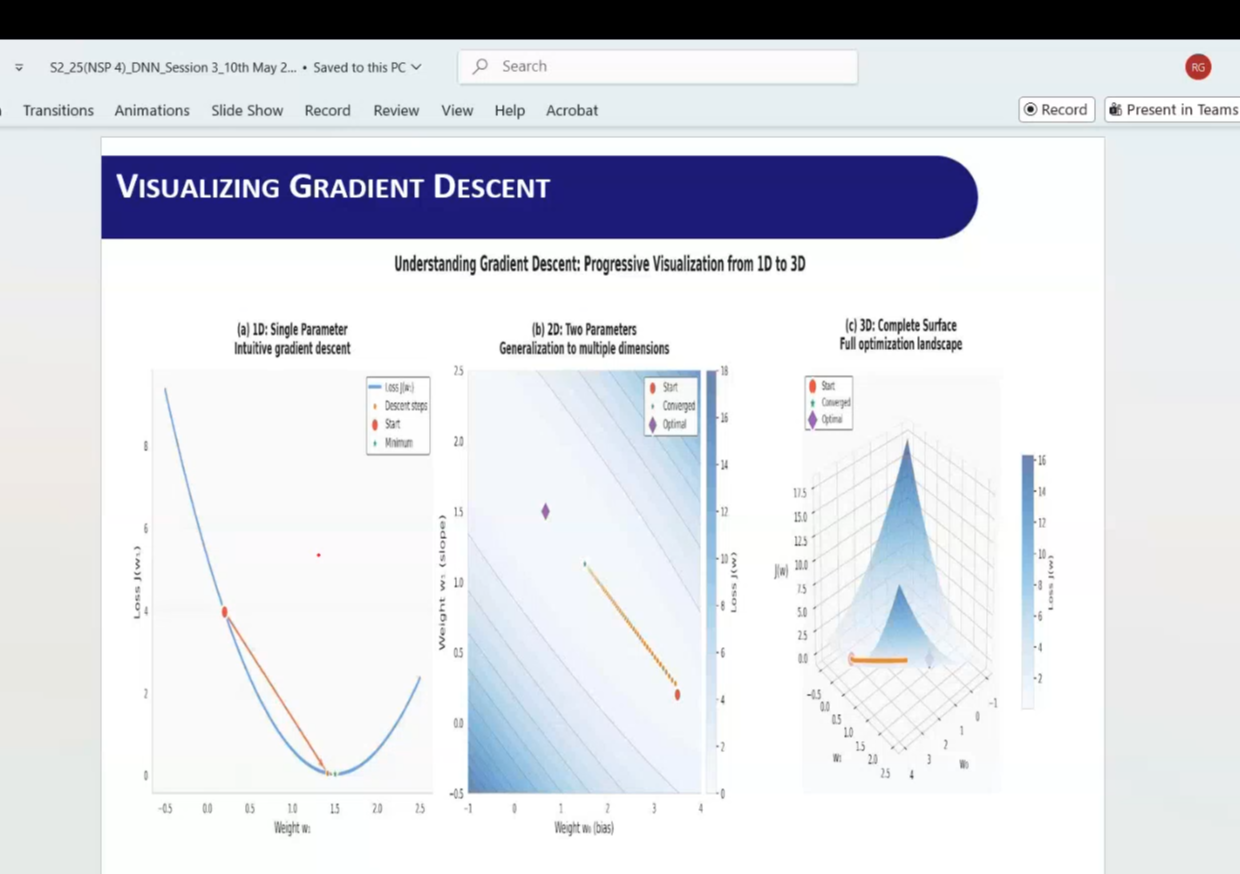Open the Animations ribbon tab
The width and height of the screenshot is (1240, 874).
(152, 110)
